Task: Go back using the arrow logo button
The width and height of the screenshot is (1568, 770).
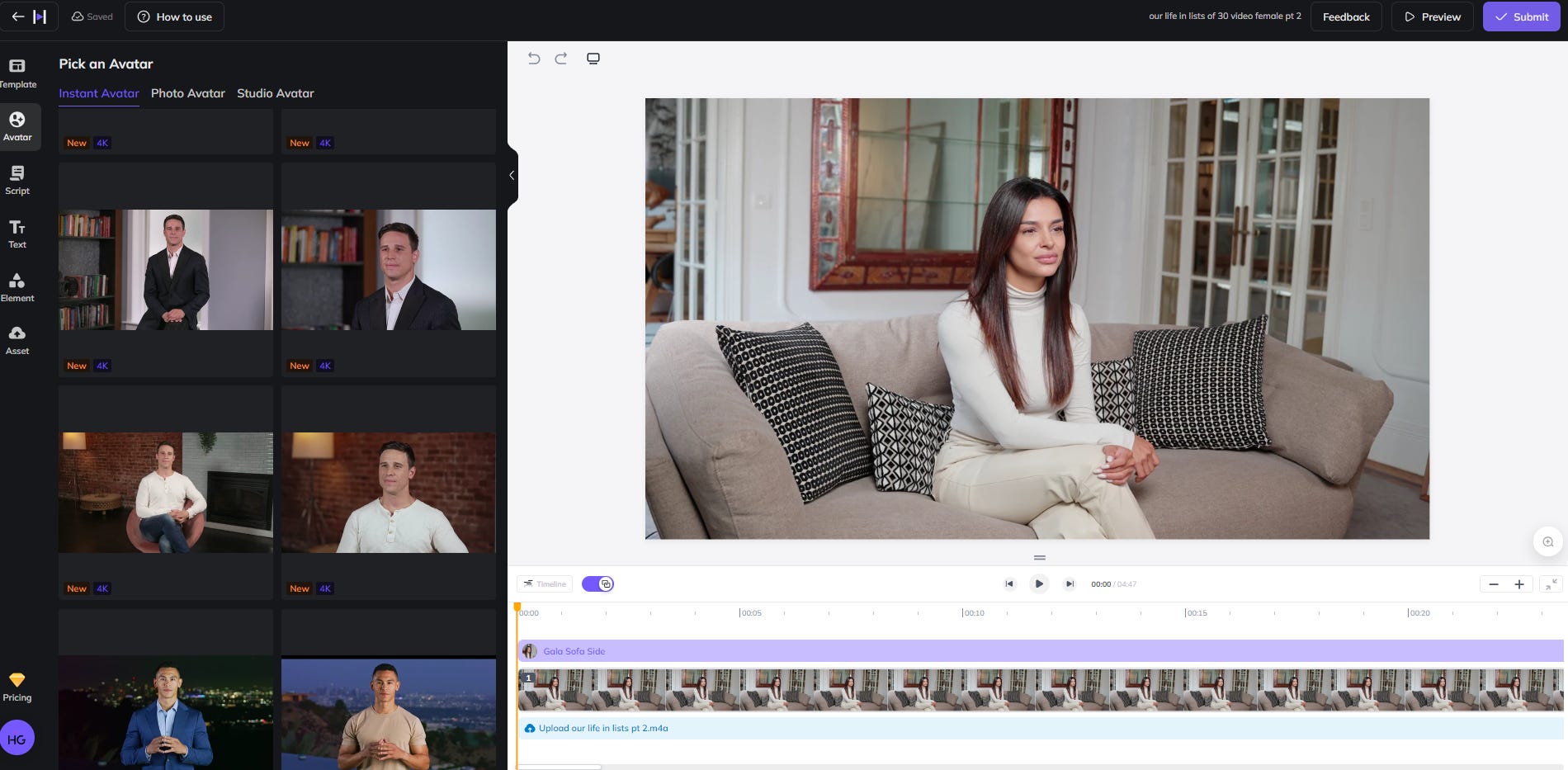Action: (x=29, y=17)
